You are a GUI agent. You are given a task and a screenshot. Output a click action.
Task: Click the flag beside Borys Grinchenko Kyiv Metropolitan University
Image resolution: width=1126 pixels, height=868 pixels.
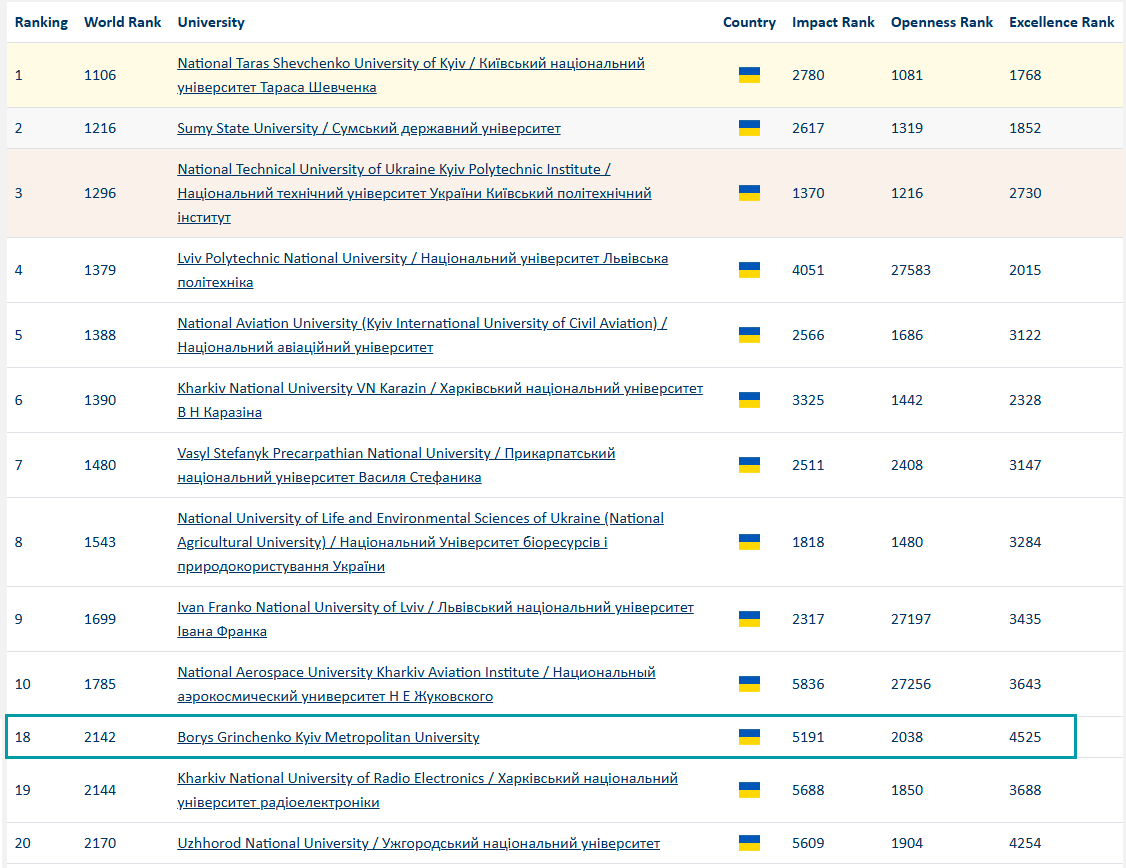pyautogui.click(x=748, y=737)
